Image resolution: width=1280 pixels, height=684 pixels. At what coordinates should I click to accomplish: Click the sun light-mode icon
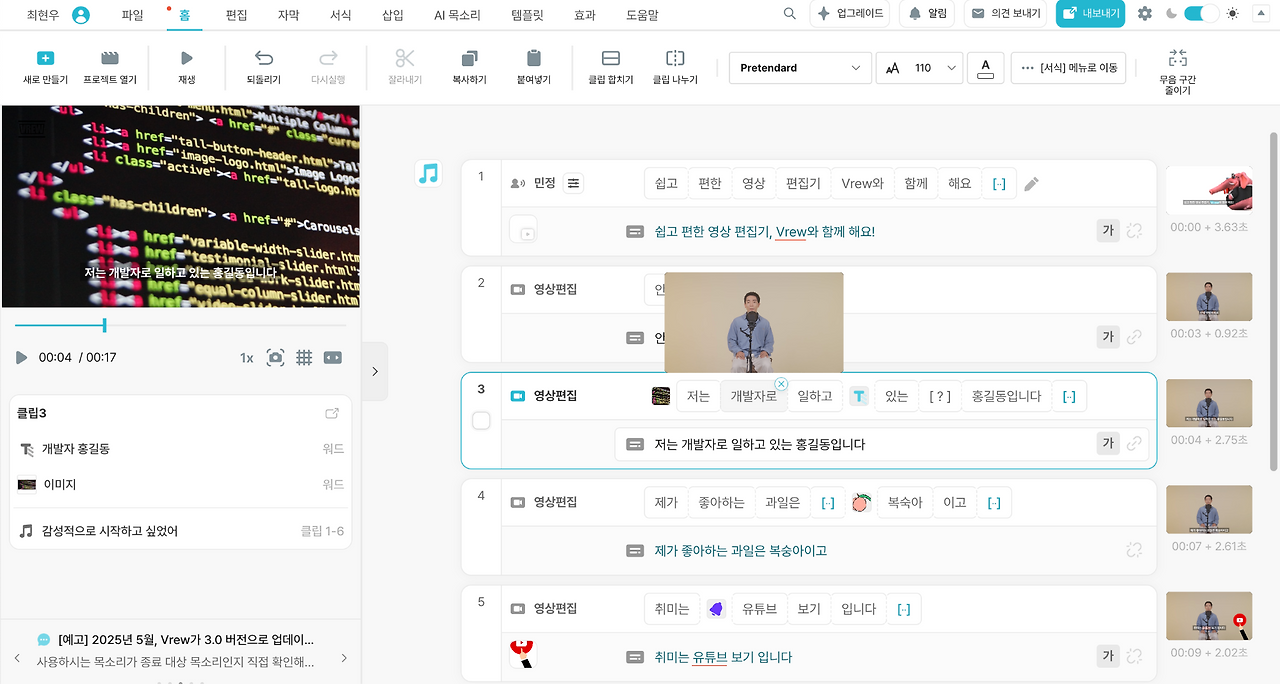[1232, 14]
